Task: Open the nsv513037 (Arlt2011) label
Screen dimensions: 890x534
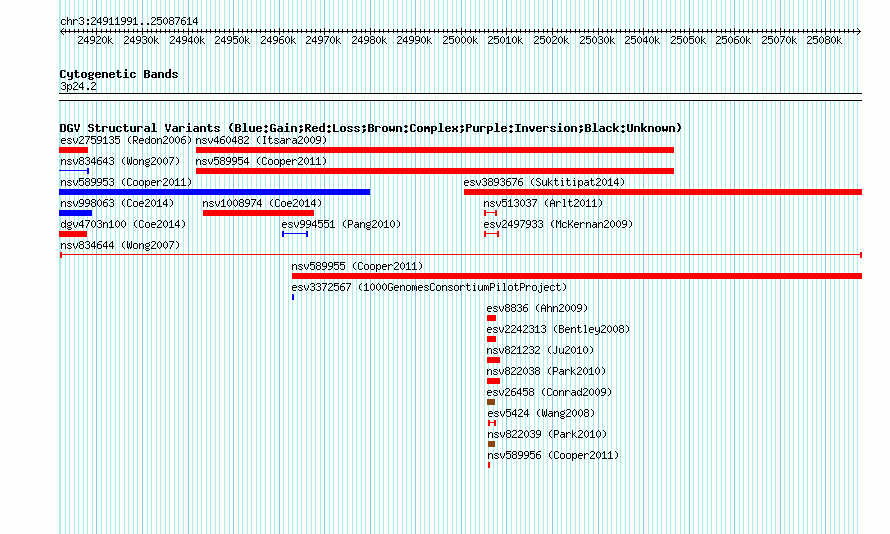Action: 543,203
